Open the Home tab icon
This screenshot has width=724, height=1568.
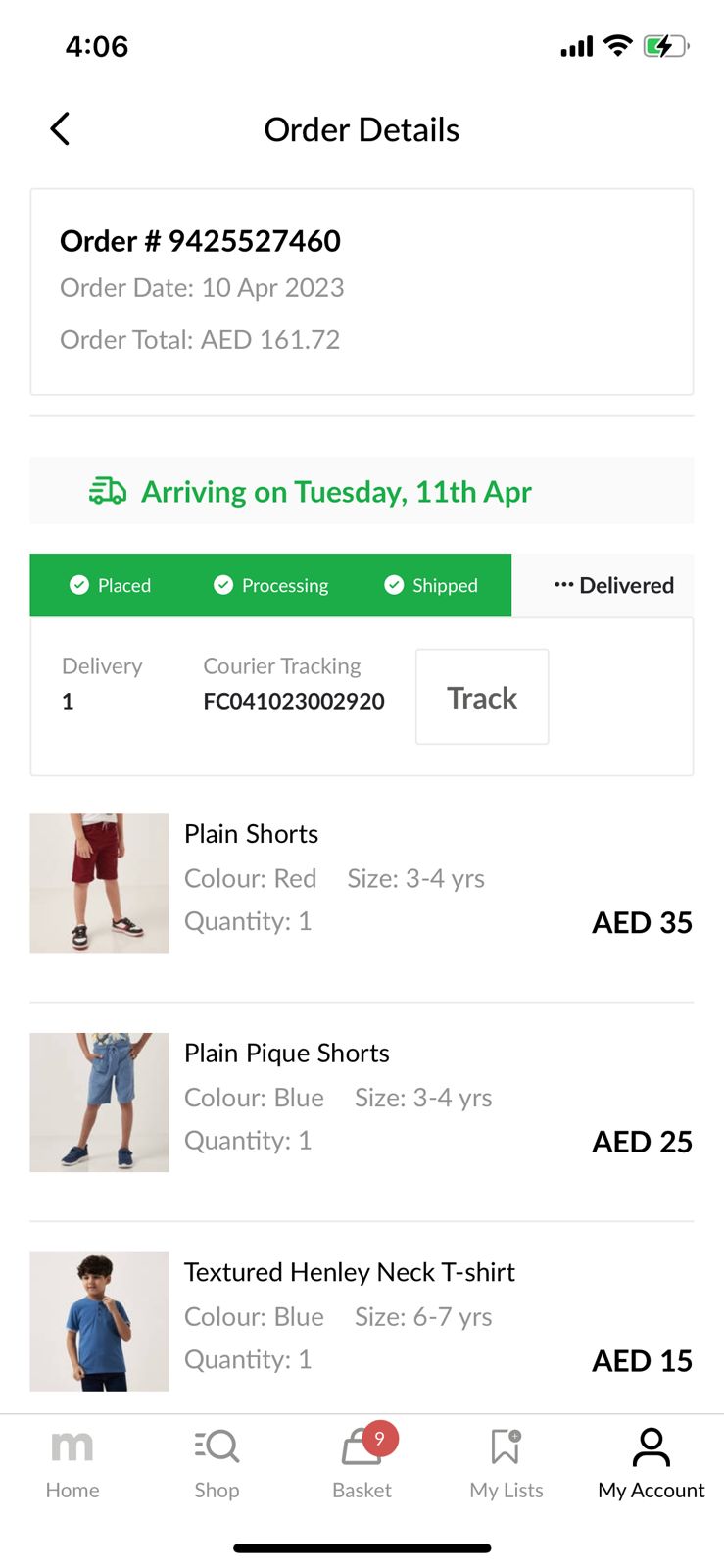(x=72, y=1446)
